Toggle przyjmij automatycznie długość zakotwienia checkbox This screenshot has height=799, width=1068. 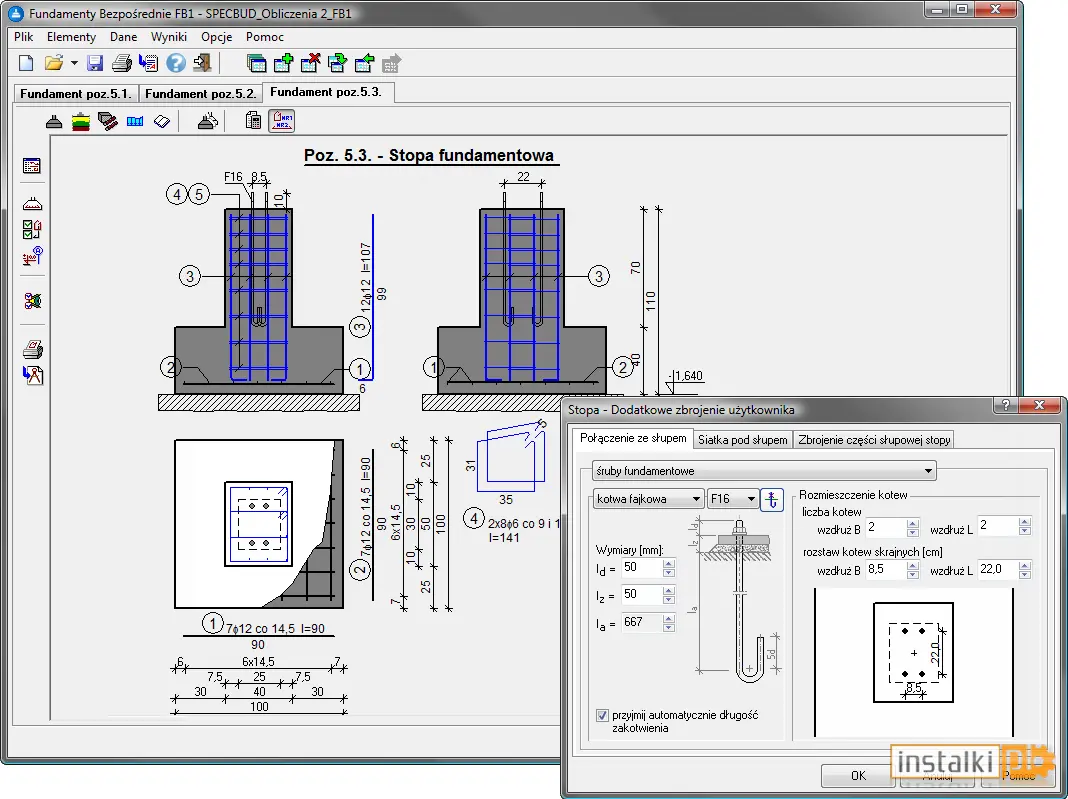click(x=602, y=715)
